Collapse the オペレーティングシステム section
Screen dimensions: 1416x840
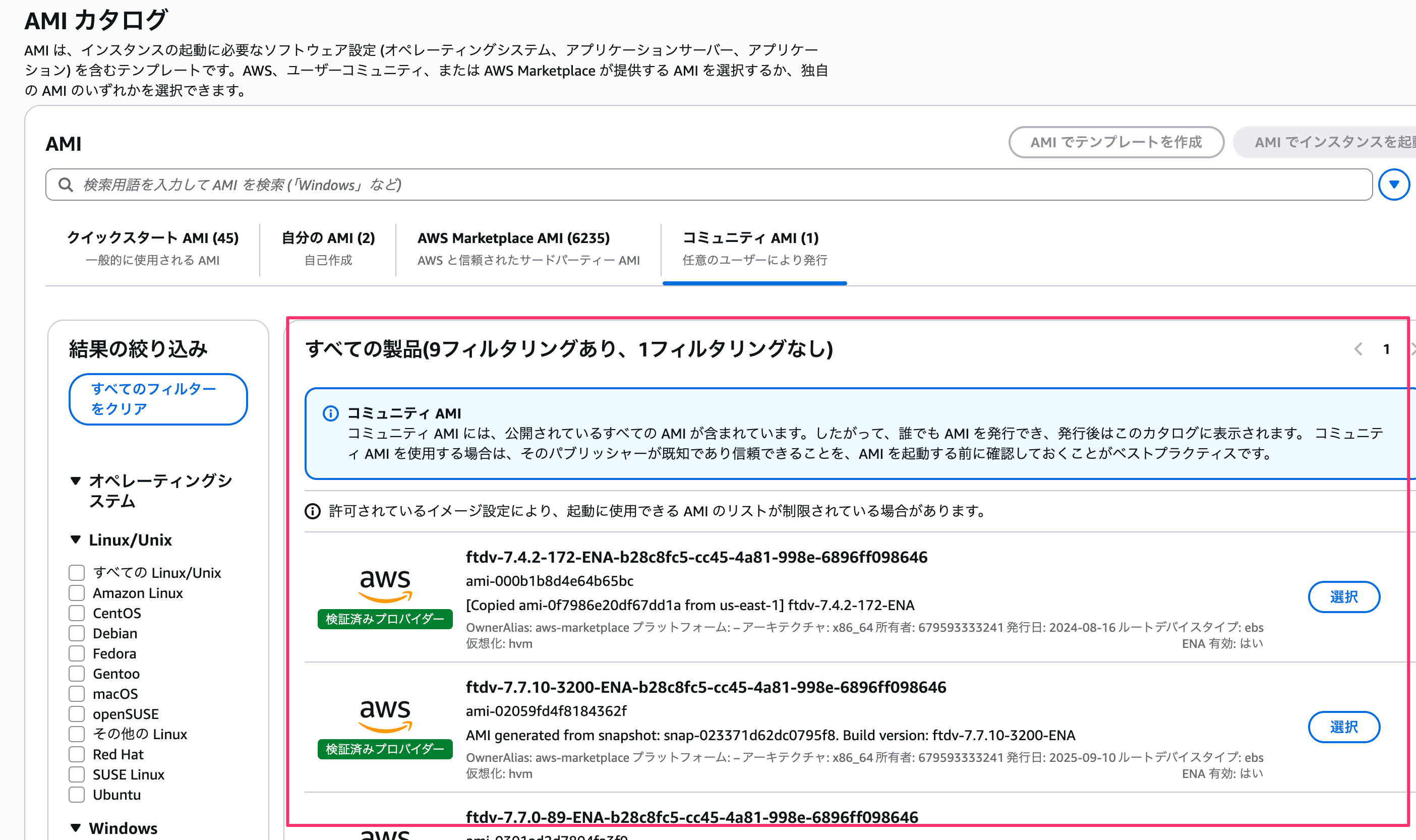[75, 481]
